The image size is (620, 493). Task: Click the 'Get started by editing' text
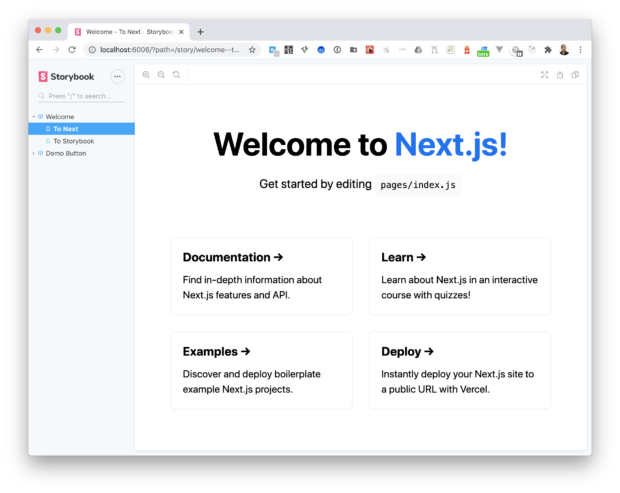315,184
